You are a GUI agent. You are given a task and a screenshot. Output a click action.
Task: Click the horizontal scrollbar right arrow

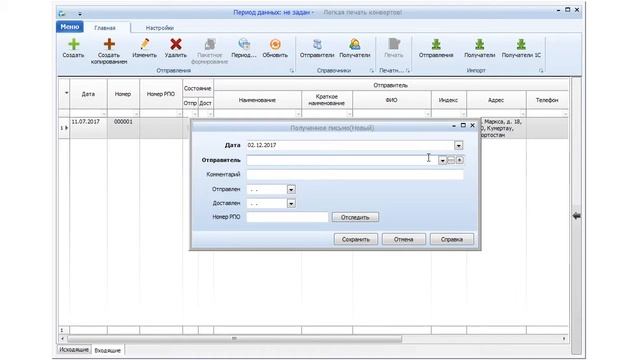point(564,338)
